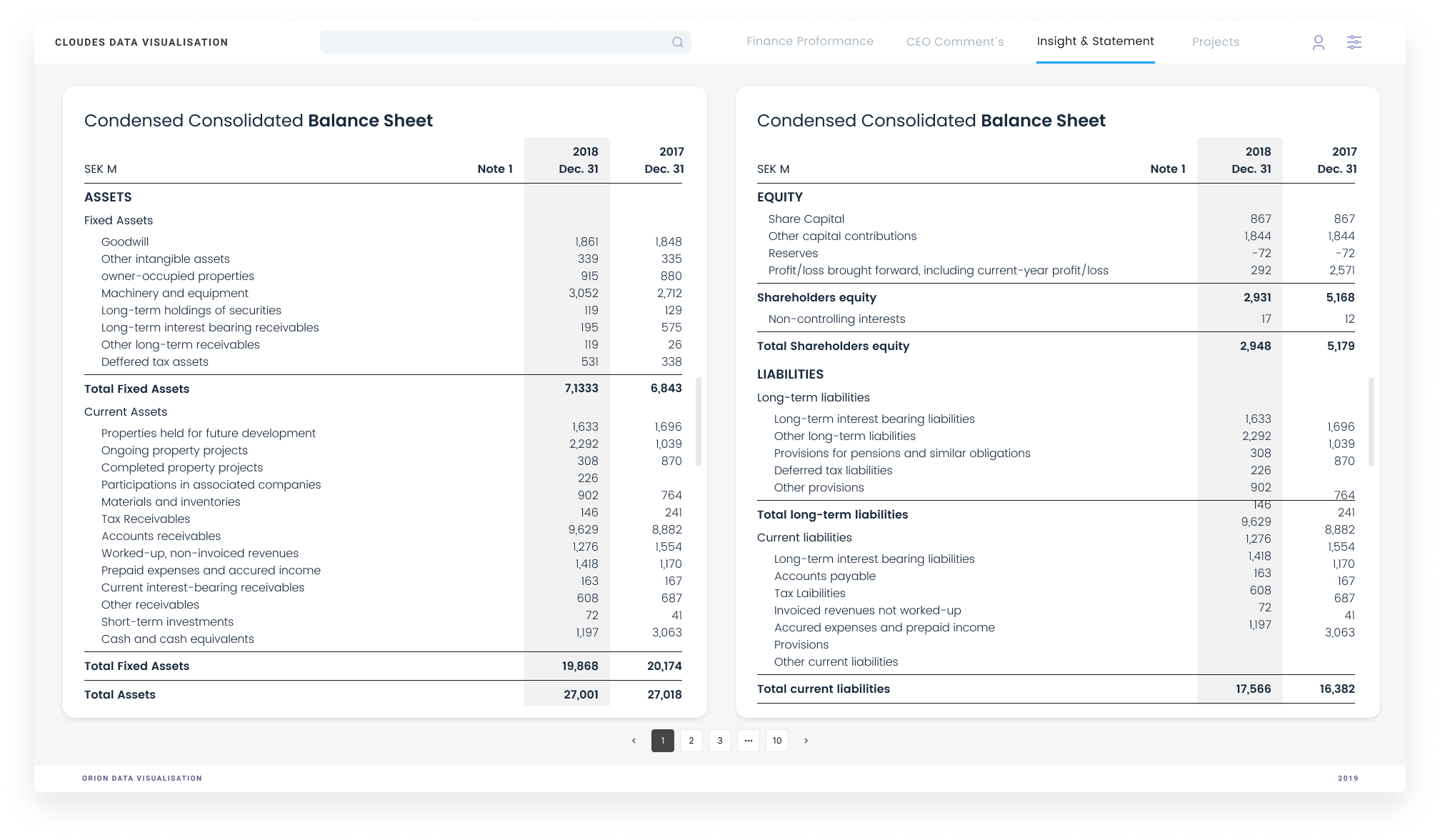Click the left balance sheet scrollbar
1440x840 pixels.
698,421
